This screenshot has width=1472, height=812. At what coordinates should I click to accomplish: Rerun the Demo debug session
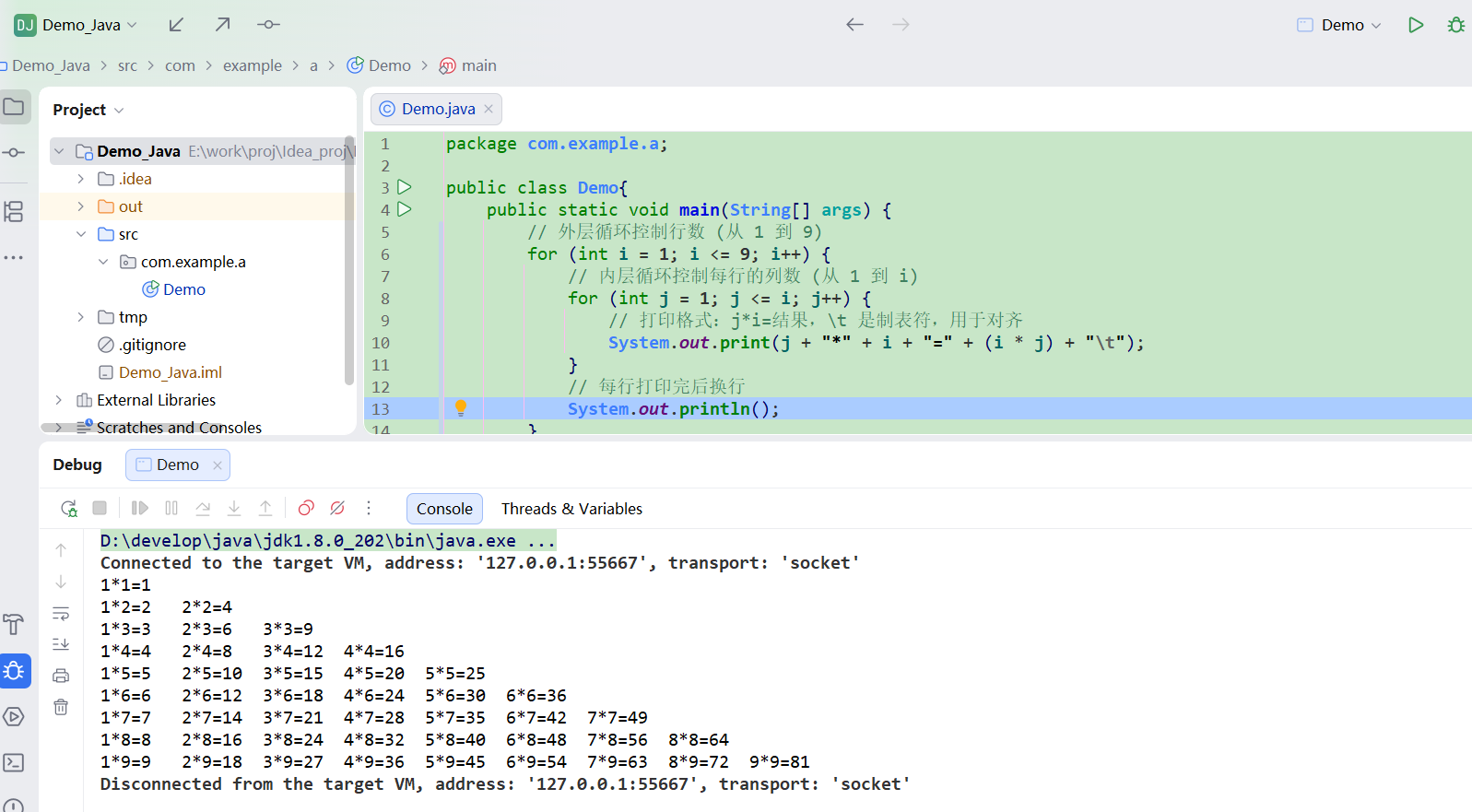[x=69, y=508]
